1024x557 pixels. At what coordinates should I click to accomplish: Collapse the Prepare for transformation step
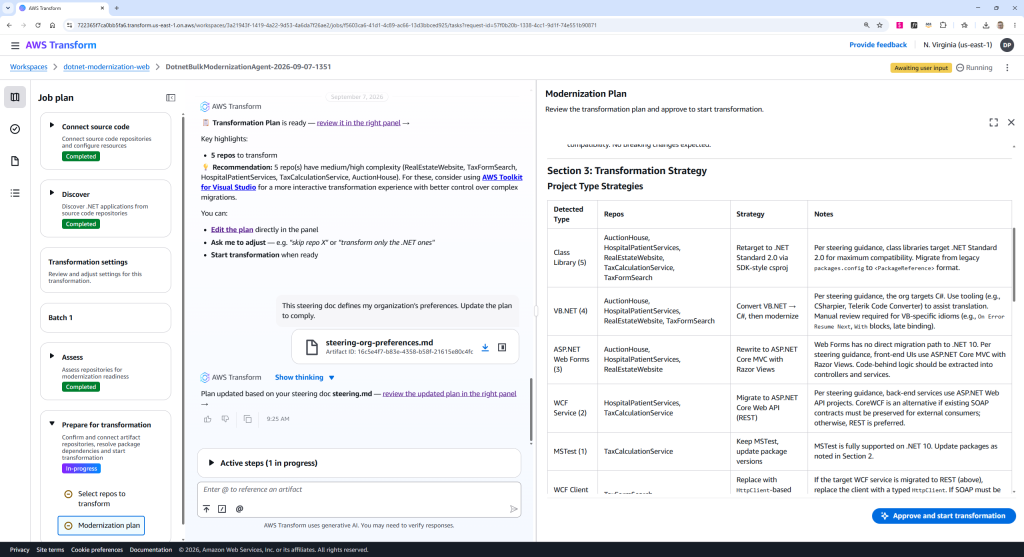click(x=52, y=424)
